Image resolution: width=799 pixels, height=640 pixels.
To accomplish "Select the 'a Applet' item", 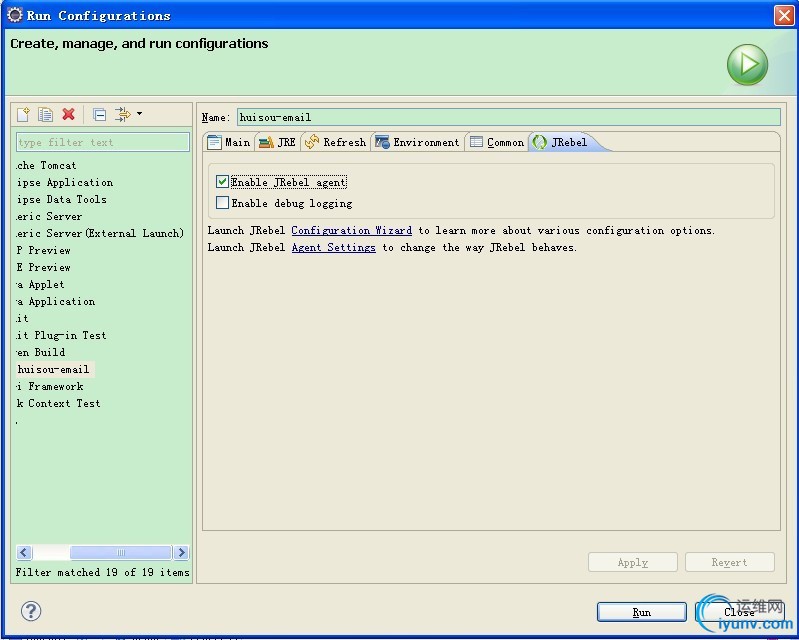I will coord(40,284).
